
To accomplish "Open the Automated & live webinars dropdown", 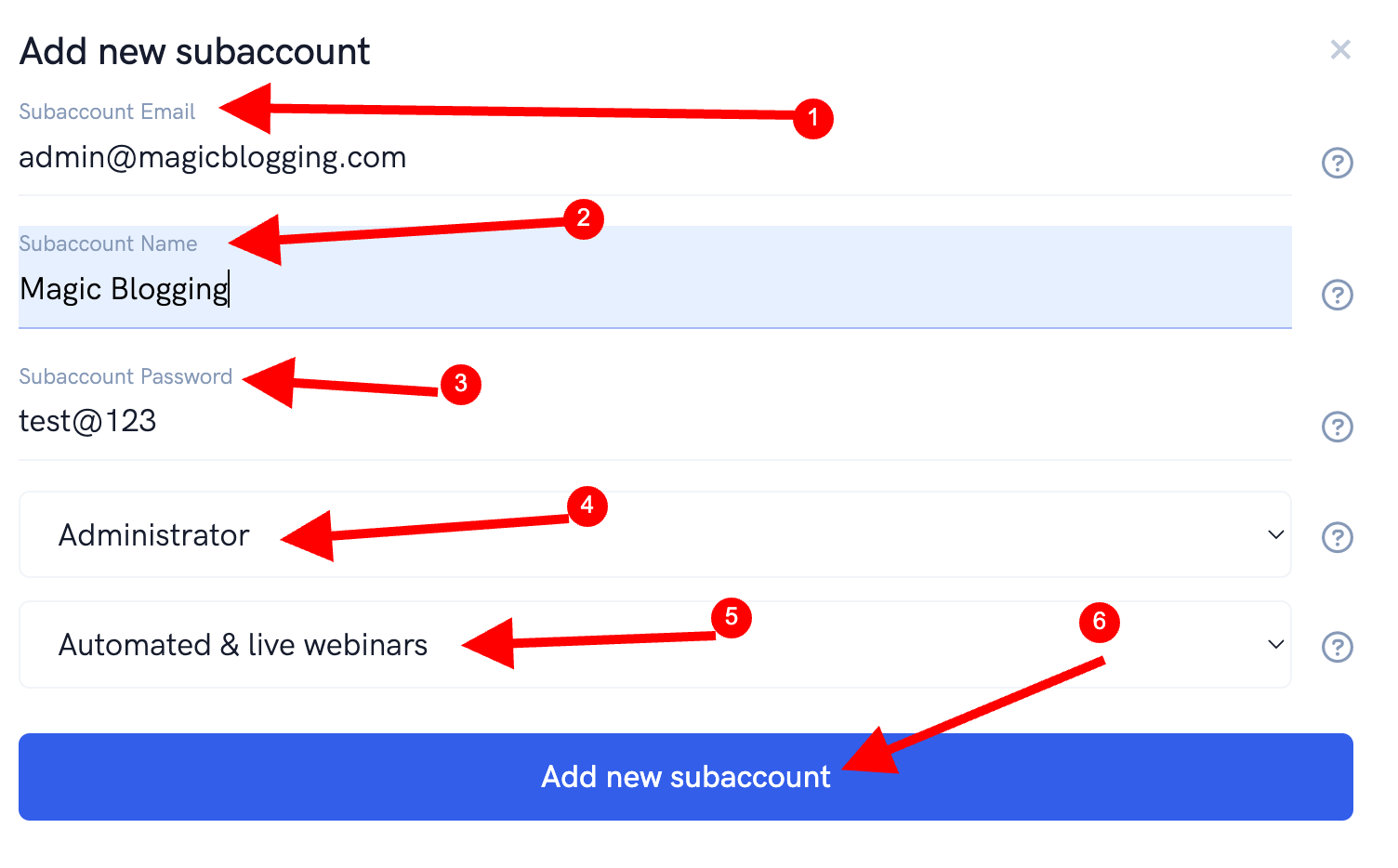I will coord(654,644).
